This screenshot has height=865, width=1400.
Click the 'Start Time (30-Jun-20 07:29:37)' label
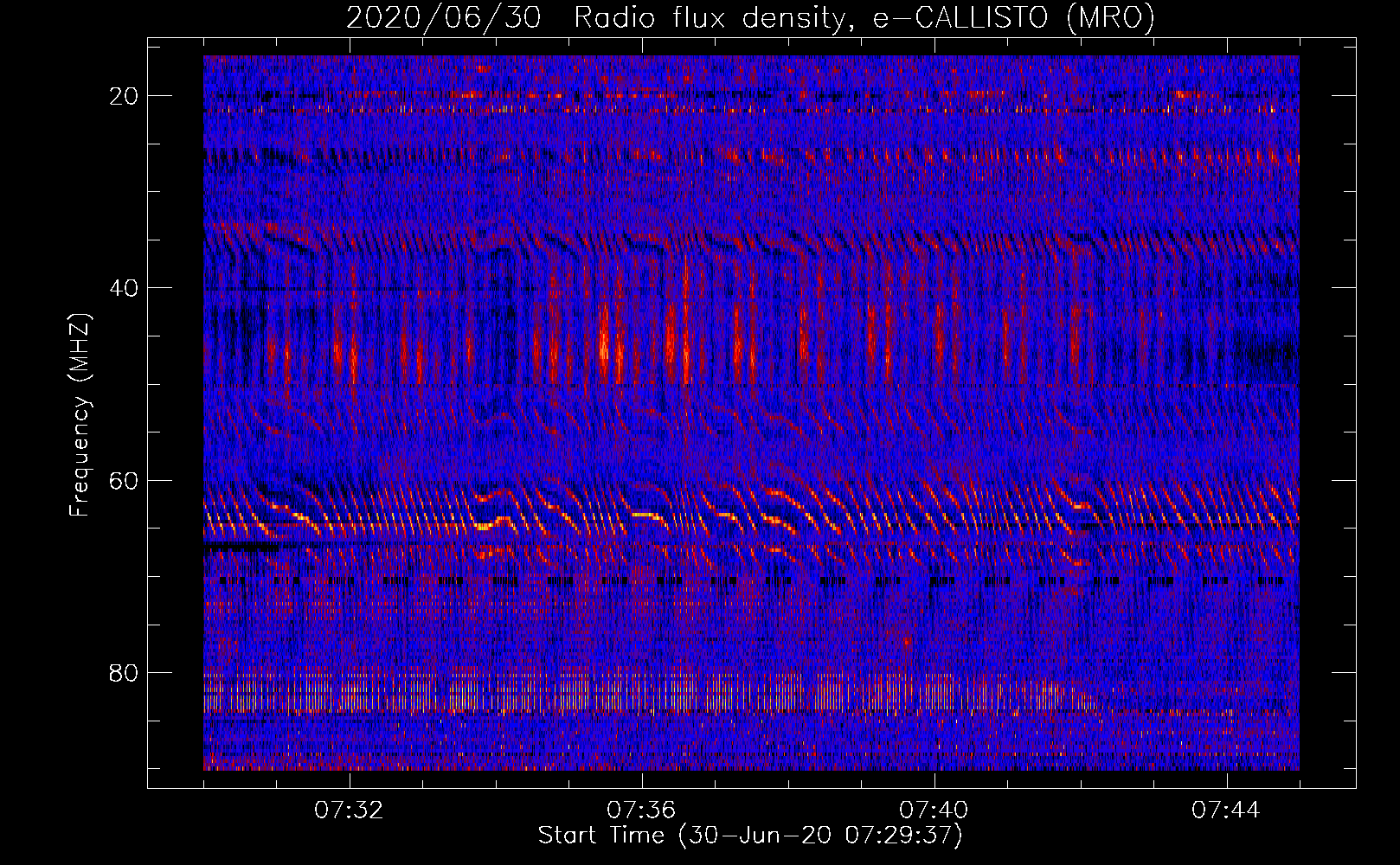(750, 836)
